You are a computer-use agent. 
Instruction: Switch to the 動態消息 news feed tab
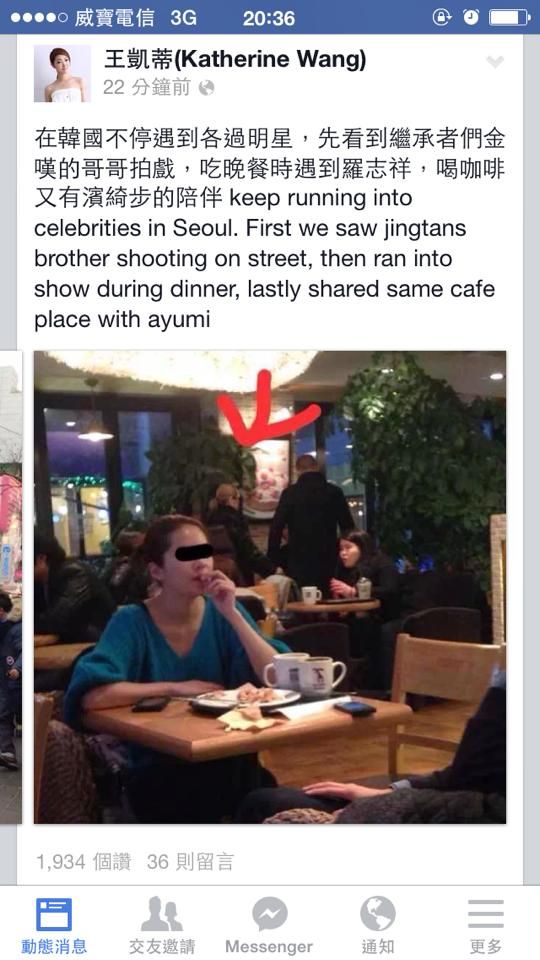[54, 924]
